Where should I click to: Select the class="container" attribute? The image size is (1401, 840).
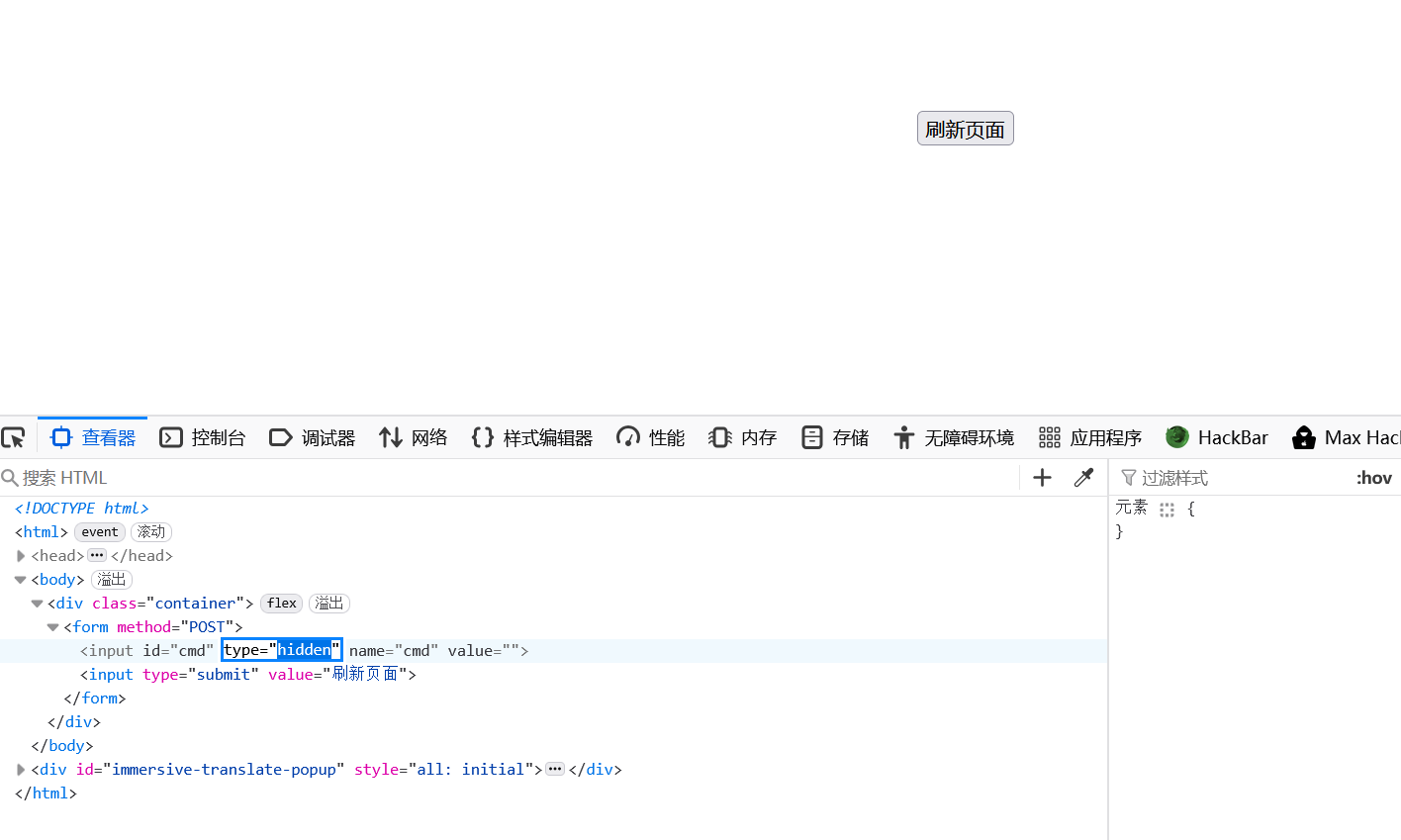point(168,603)
